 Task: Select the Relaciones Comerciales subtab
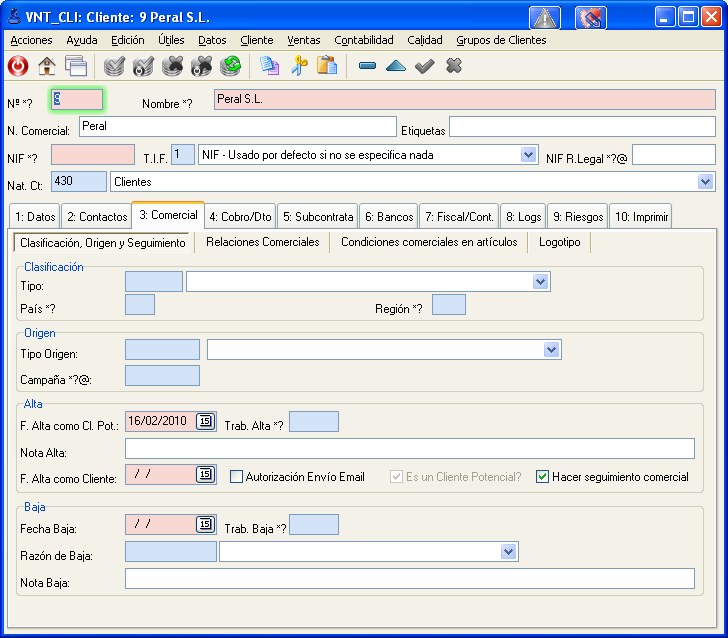click(x=262, y=242)
